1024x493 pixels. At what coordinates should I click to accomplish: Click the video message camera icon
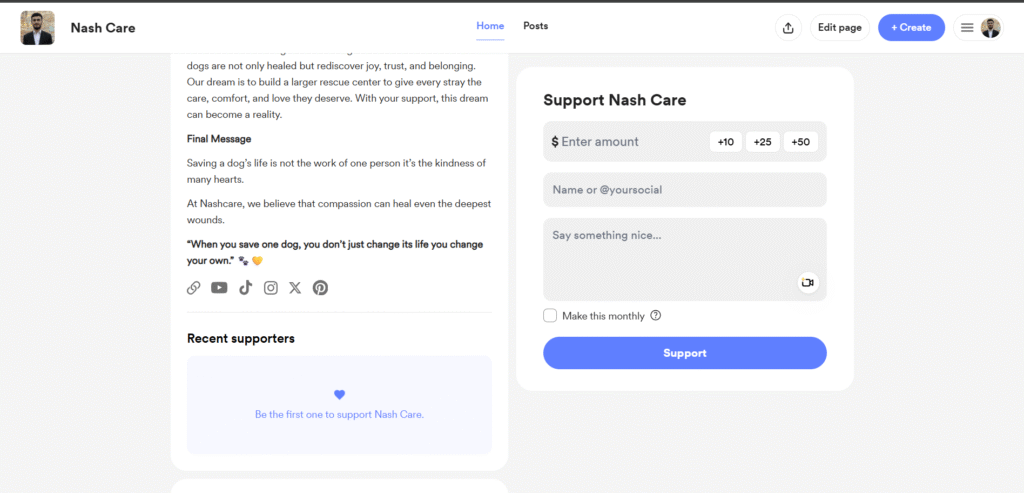tap(808, 283)
